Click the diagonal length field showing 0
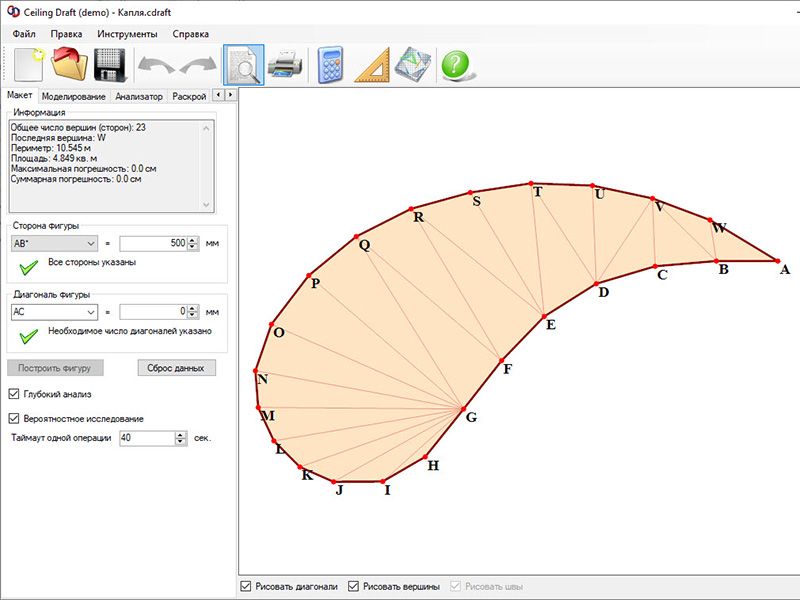Viewport: 800px width, 600px height. point(153,311)
